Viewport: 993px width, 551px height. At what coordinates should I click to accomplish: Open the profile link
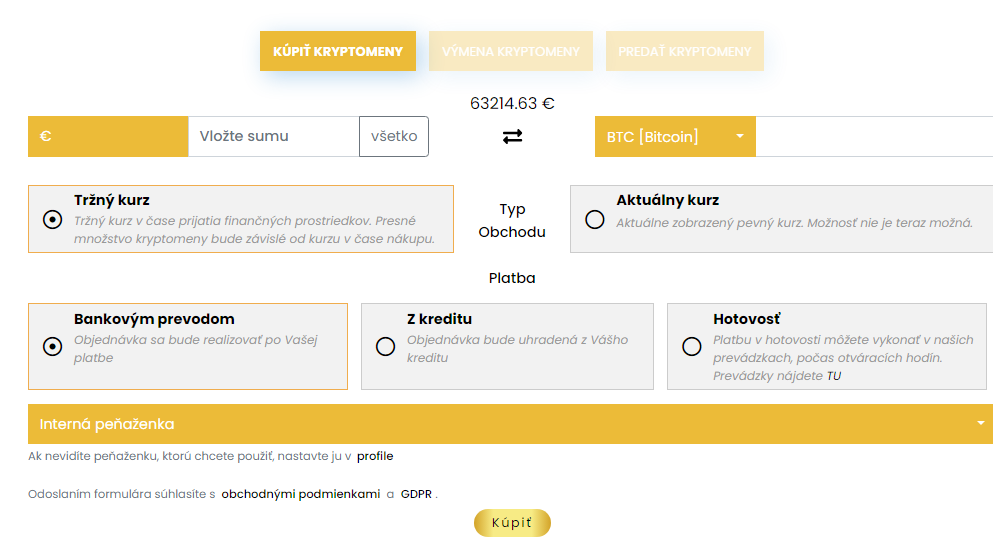point(375,456)
